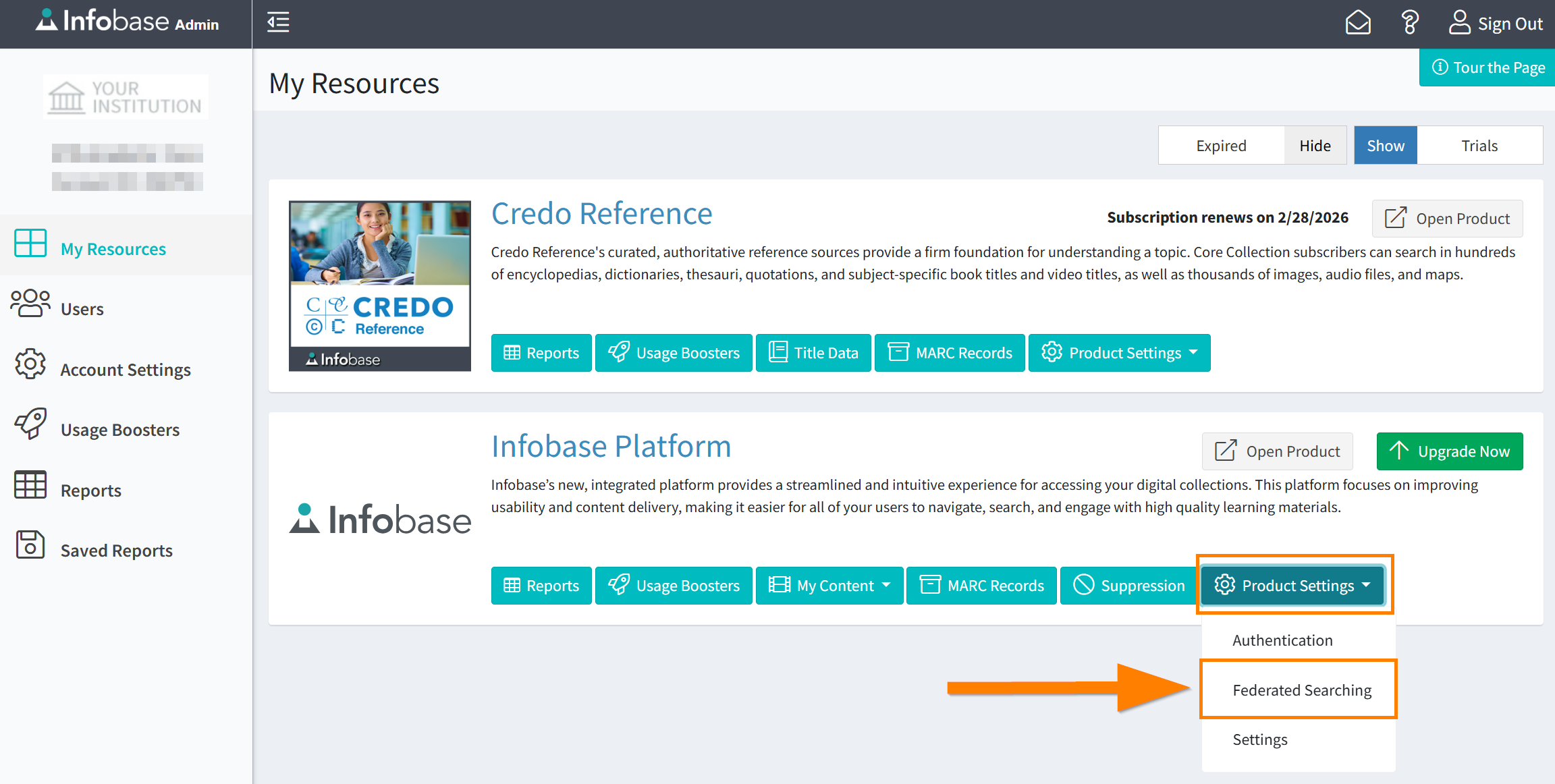Viewport: 1555px width, 784px height.
Task: Click Subscription renews on 2/28/2026 text
Action: pos(1228,217)
